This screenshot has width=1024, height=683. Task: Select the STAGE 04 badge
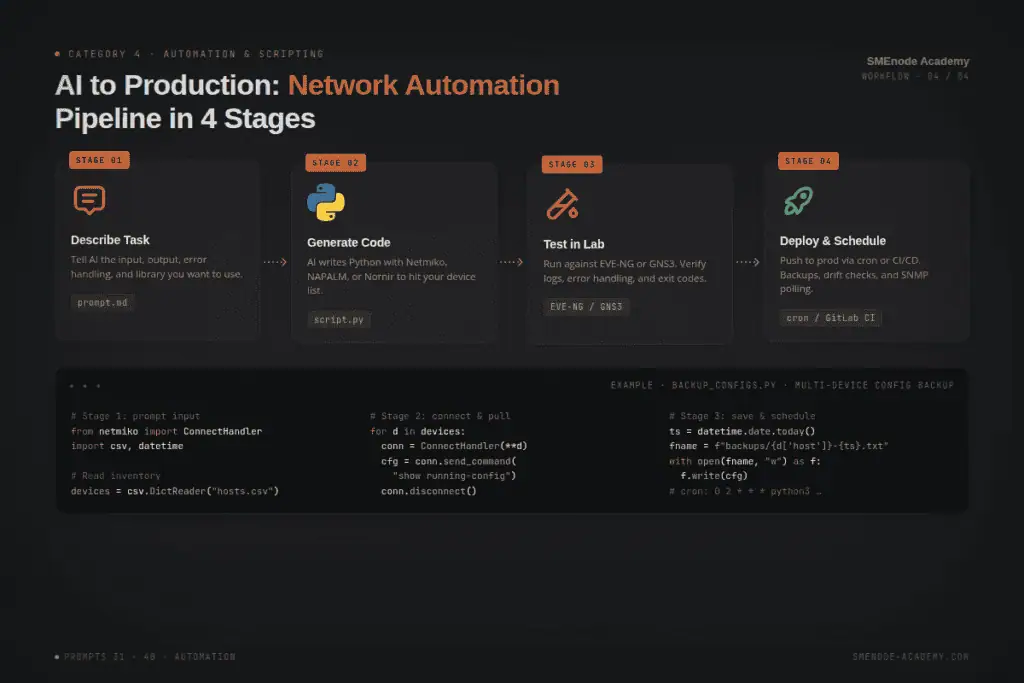(808, 161)
